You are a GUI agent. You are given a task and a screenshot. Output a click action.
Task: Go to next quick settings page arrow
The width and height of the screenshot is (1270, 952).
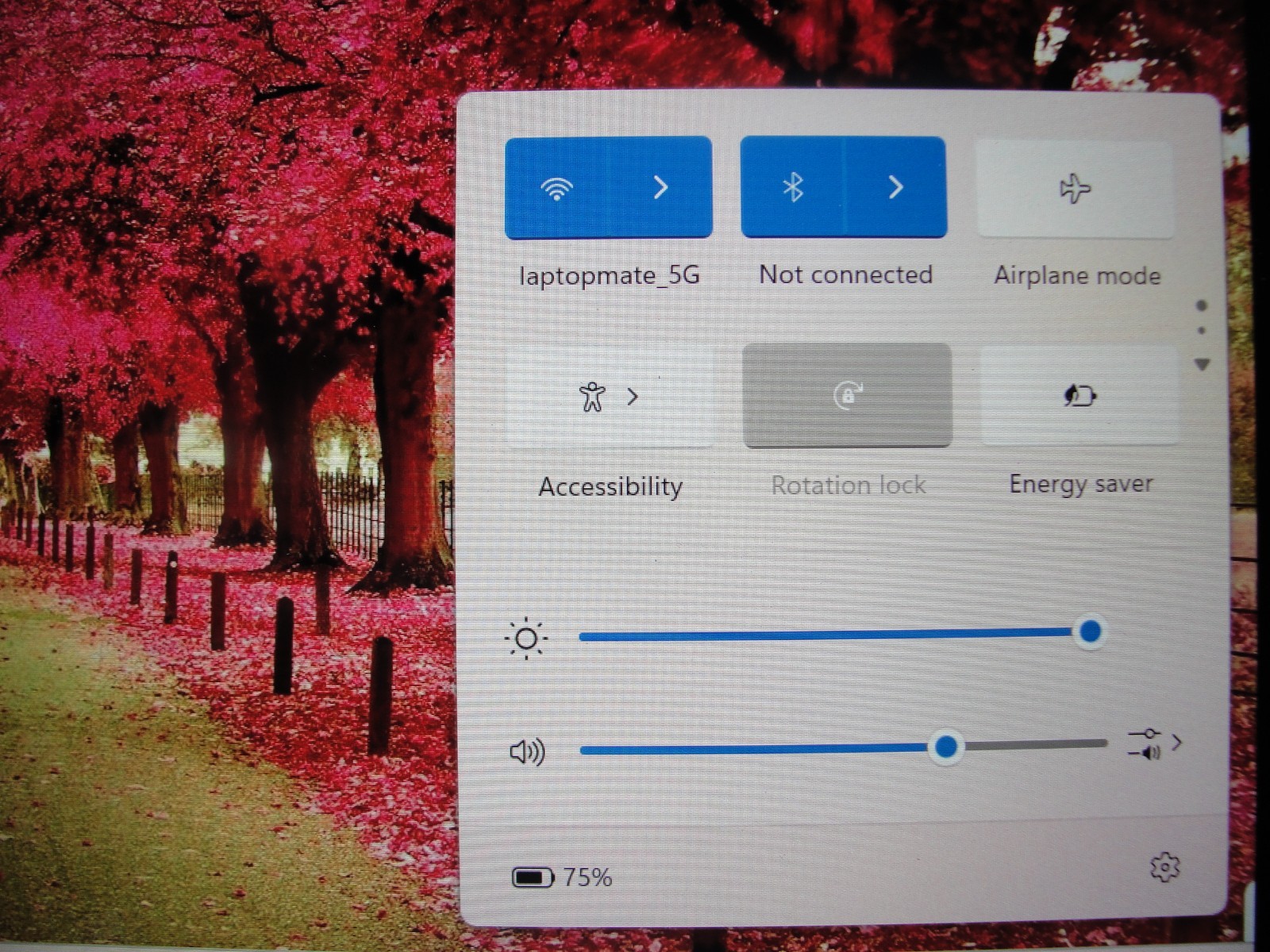click(1202, 364)
